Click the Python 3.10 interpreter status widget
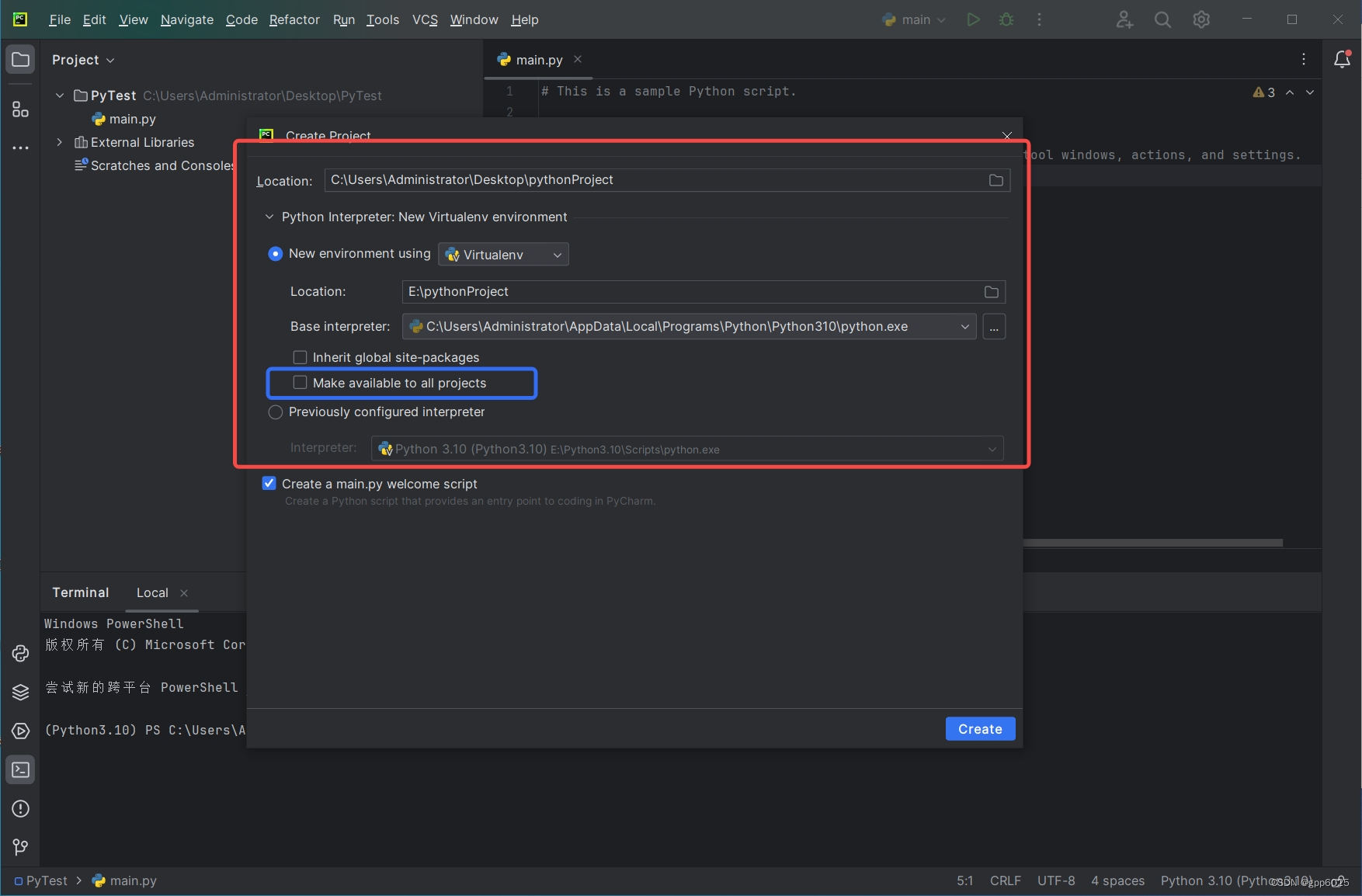 tap(1236, 880)
